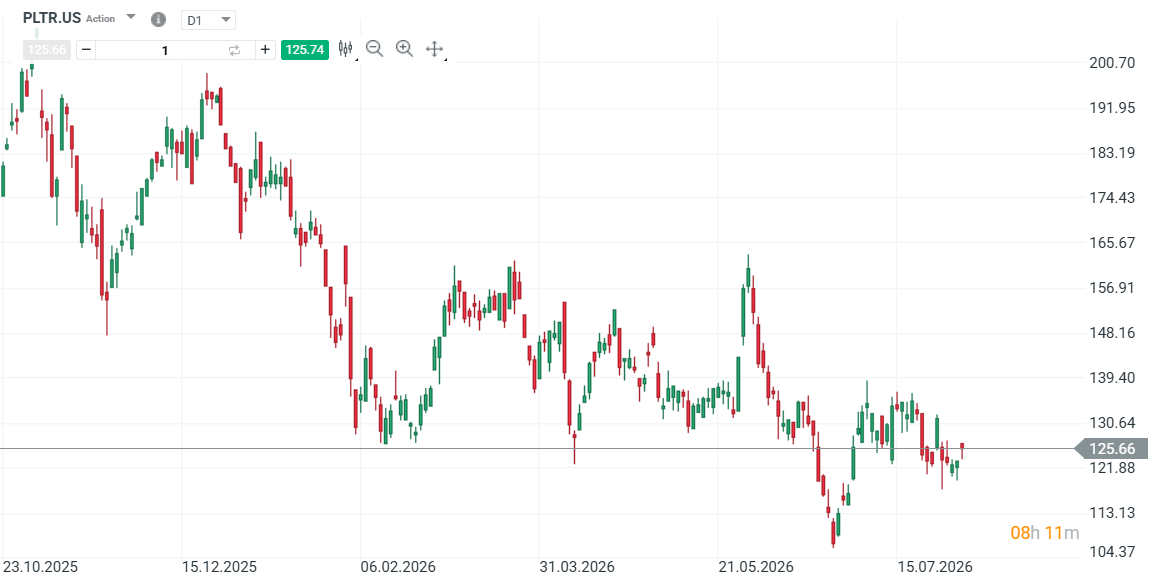1152x586 pixels.
Task: Click the 125.66 sell price button
Action: pyautogui.click(x=46, y=50)
